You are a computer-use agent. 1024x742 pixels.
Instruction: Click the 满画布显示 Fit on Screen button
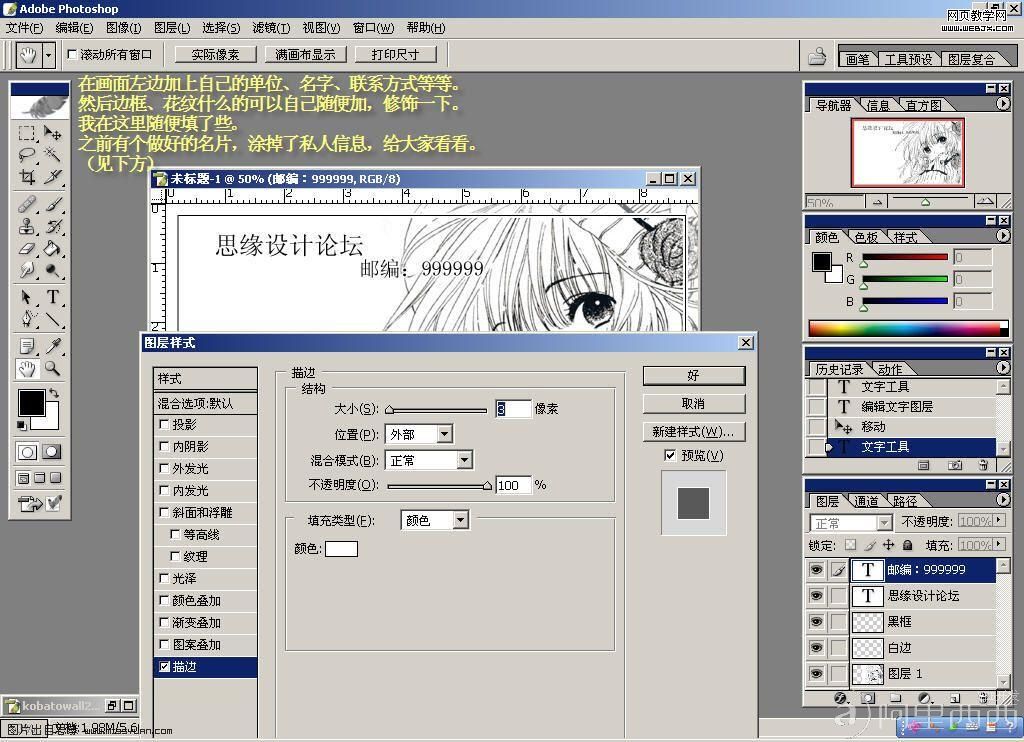coord(305,55)
